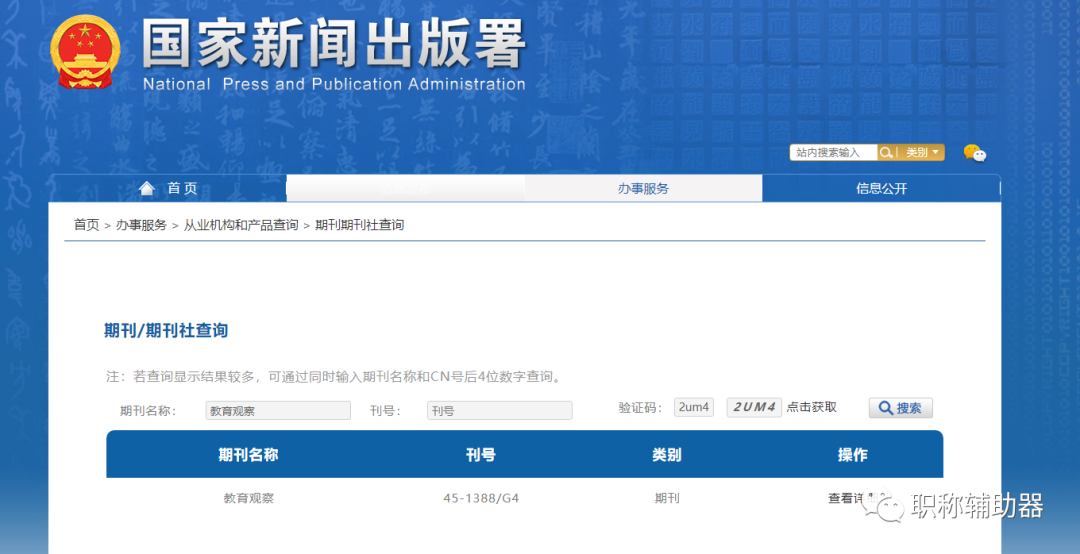Click the 搜索 search button
Viewport: 1080px width, 554px height.
(x=901, y=408)
